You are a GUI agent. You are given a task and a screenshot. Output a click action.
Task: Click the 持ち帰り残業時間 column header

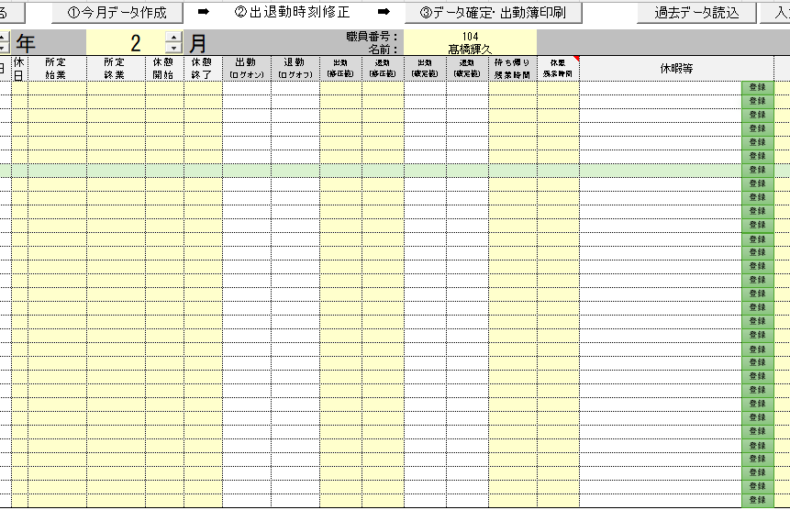click(x=512, y=68)
